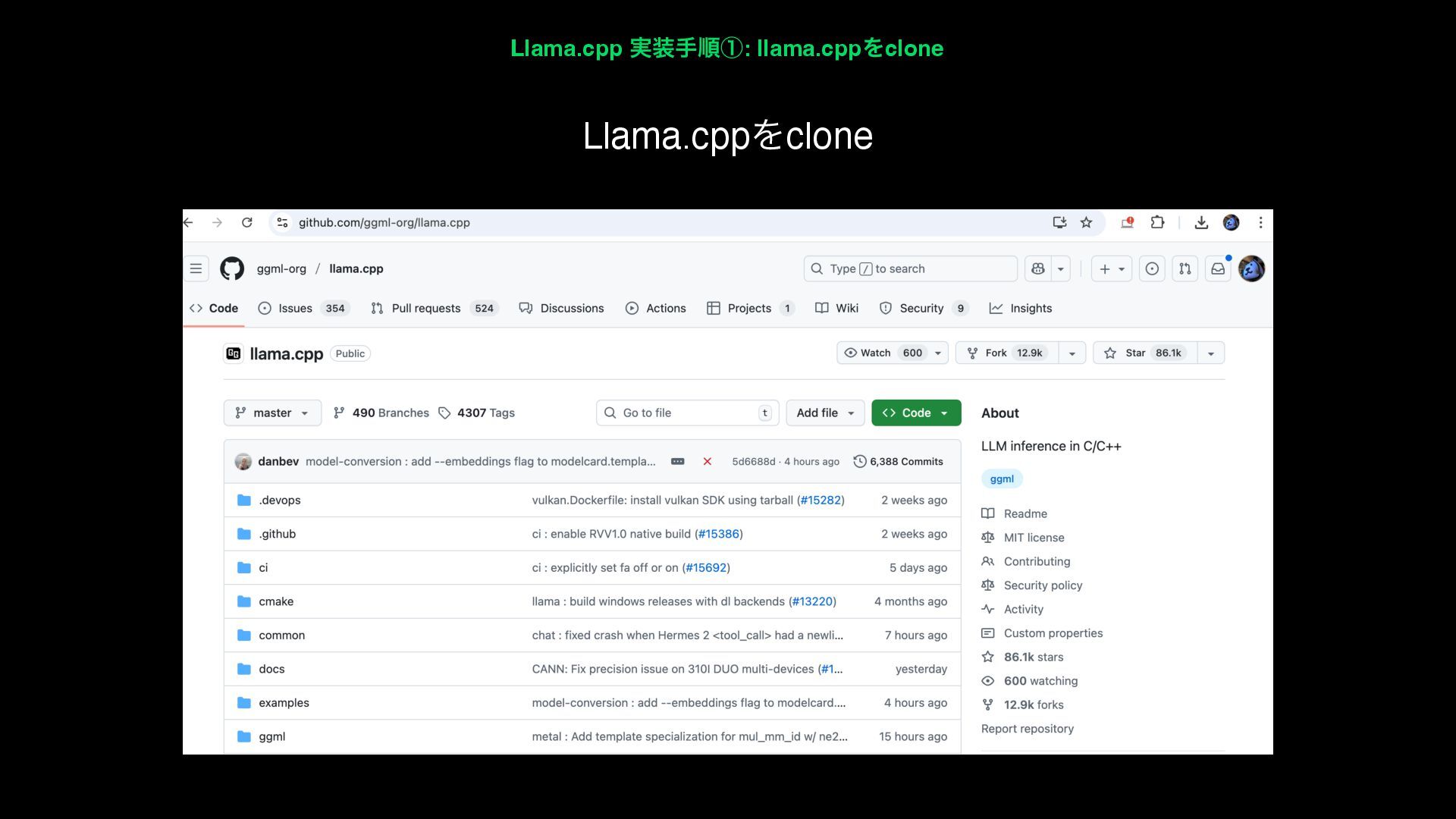Image resolution: width=1456 pixels, height=819 pixels.
Task: Click llama.cpp repository avatar icon
Action: pos(234,353)
